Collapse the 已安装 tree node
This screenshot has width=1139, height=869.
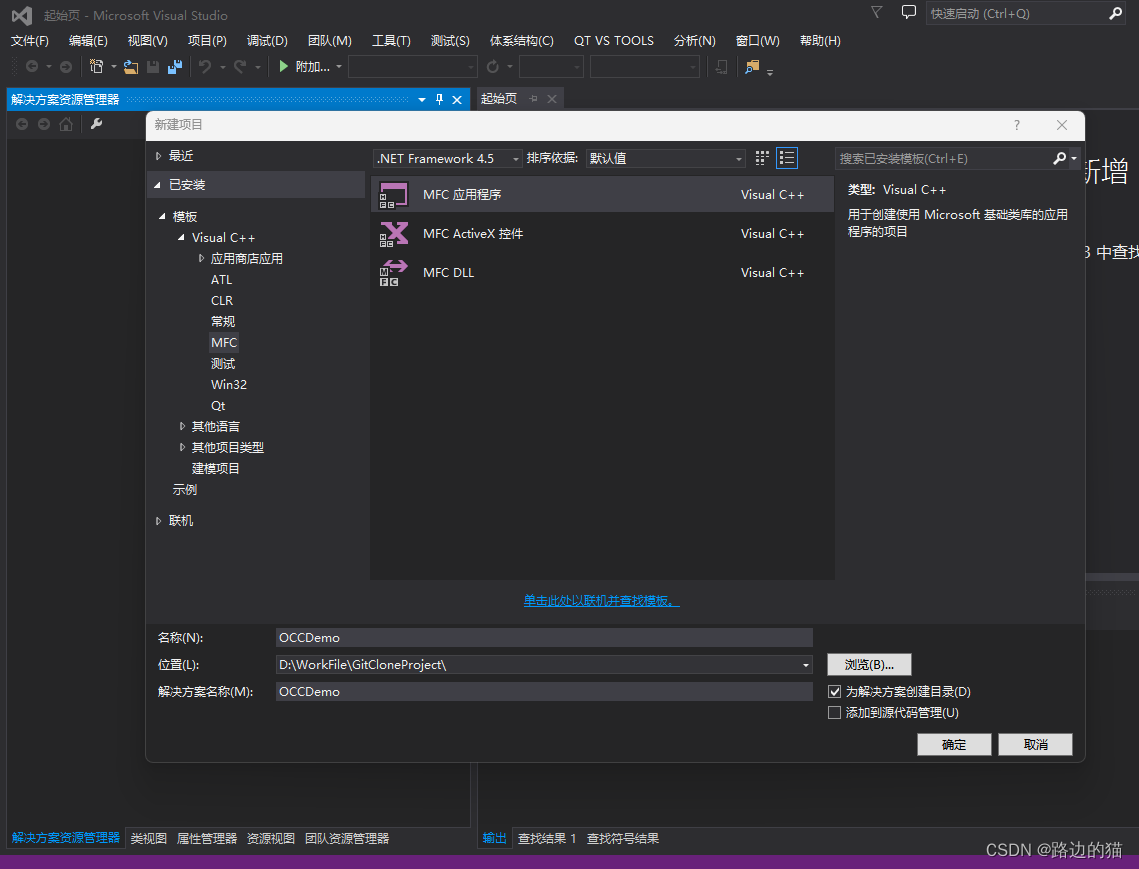pos(158,185)
